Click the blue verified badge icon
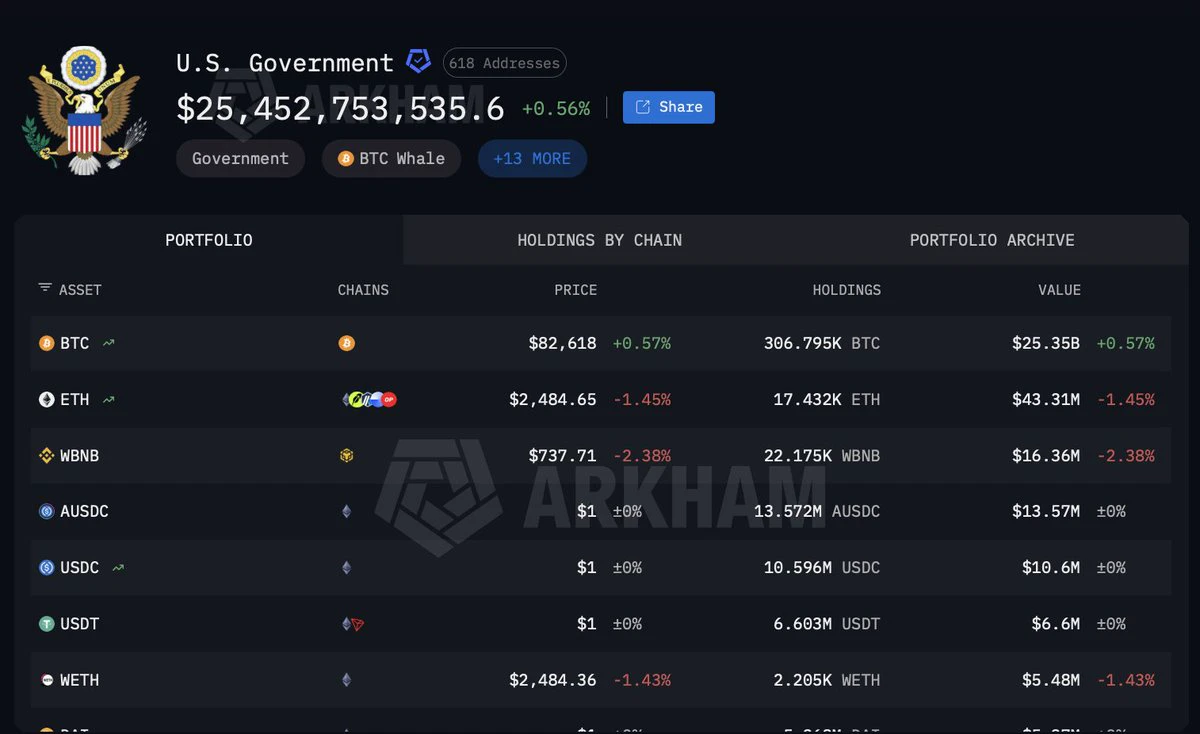 tap(418, 62)
